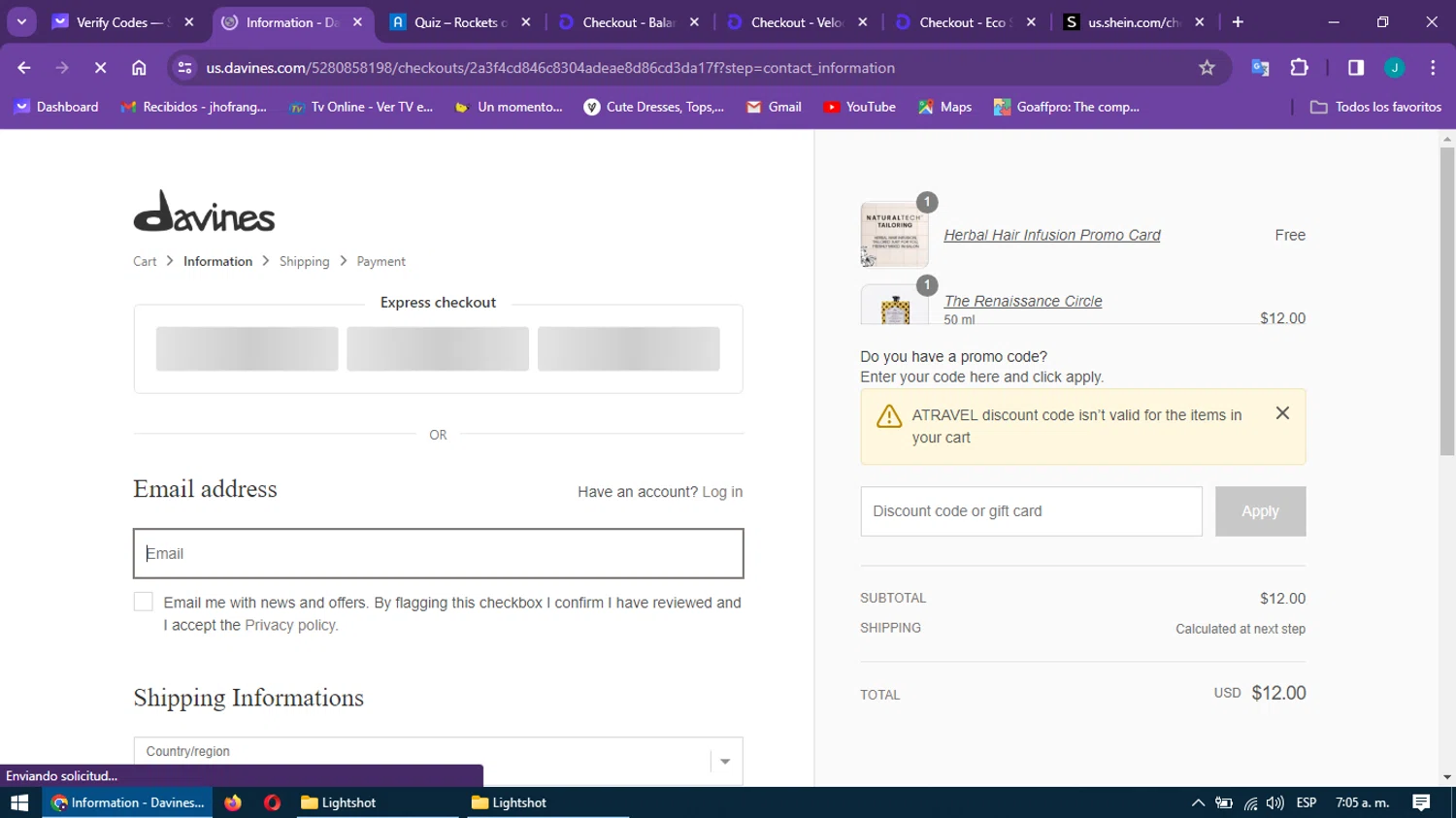
Task: Check the email news and offers checkbox
Action: [x=144, y=602]
